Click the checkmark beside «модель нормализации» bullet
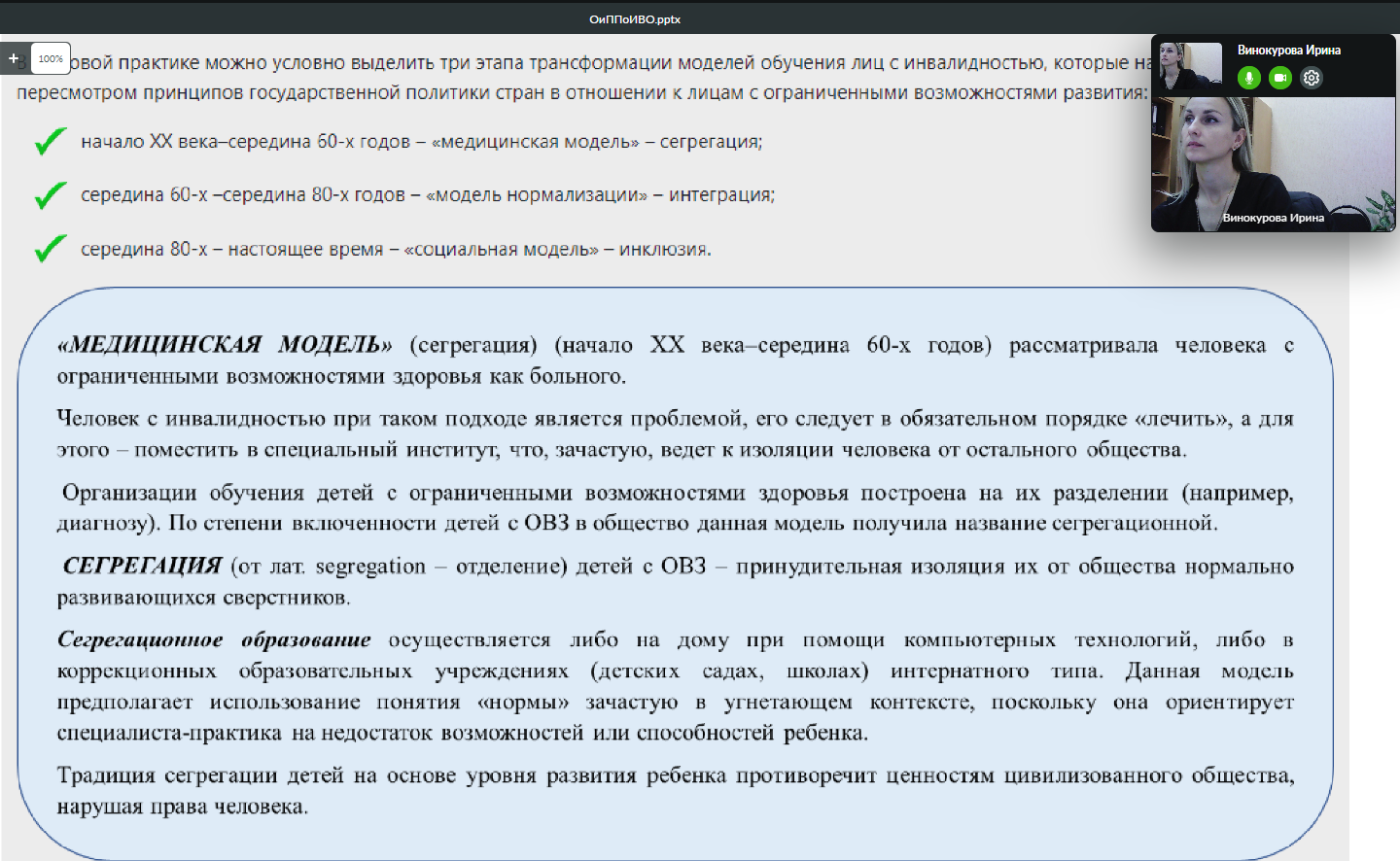This screenshot has width=1400, height=861. click(50, 195)
